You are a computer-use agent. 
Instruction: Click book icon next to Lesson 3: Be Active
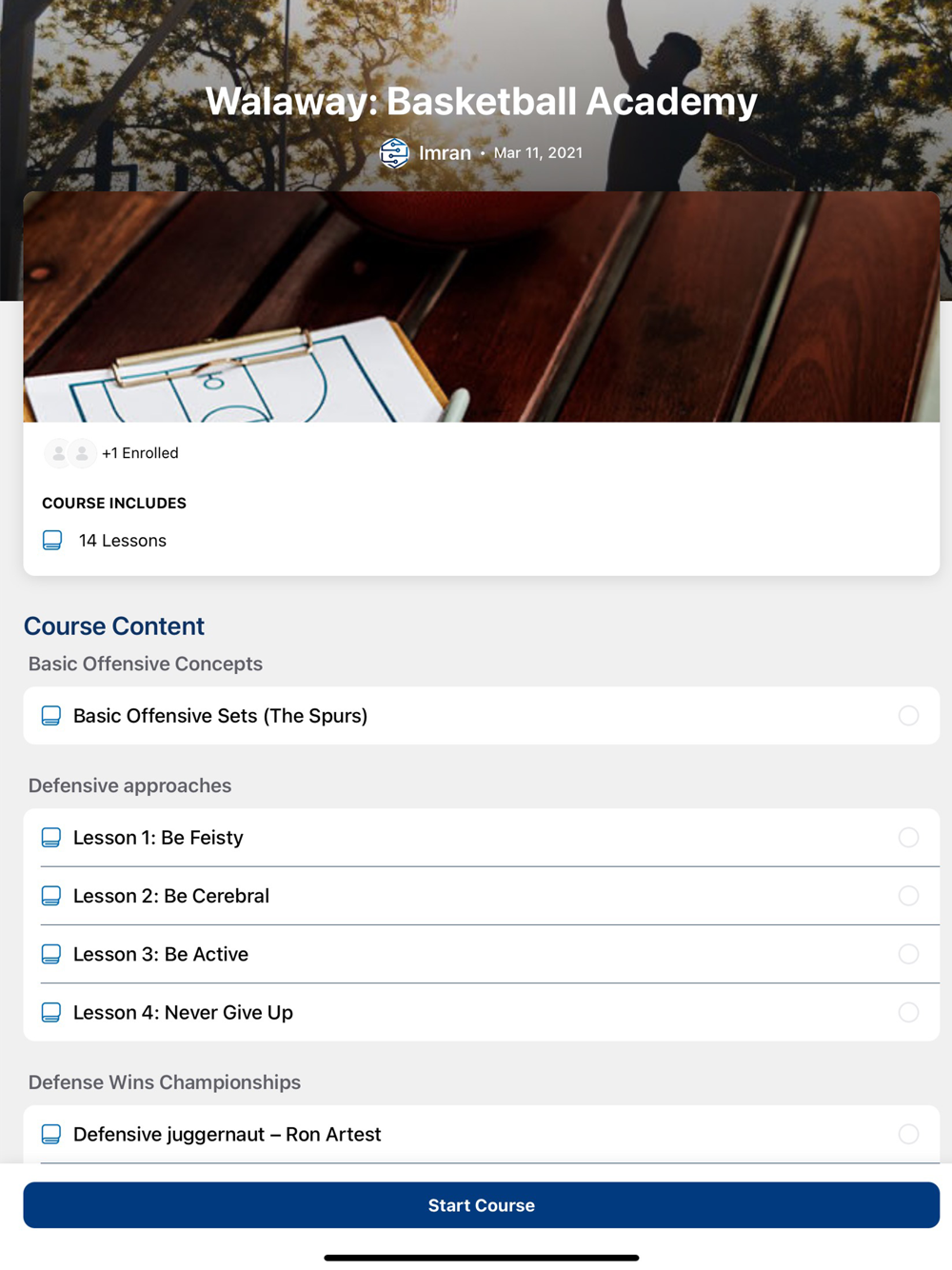(x=51, y=954)
